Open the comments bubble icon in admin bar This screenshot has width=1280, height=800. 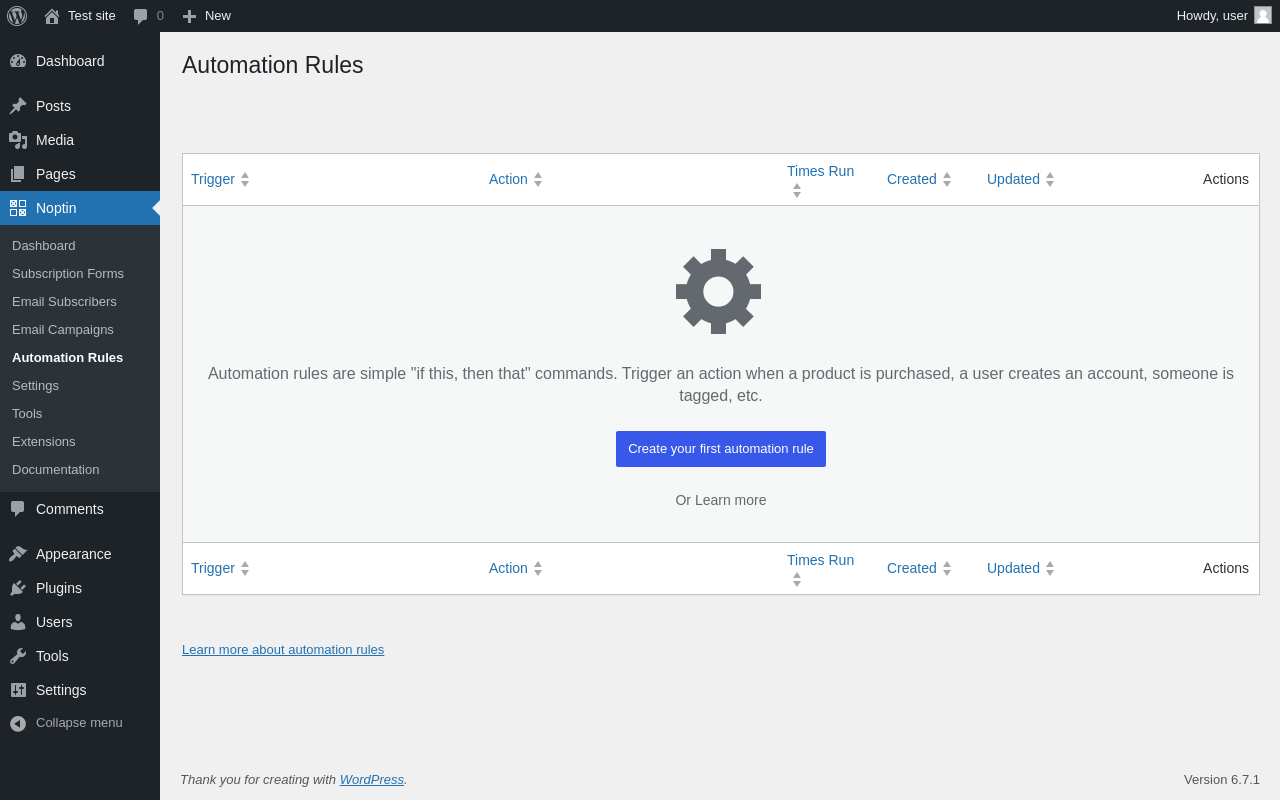[x=141, y=16]
